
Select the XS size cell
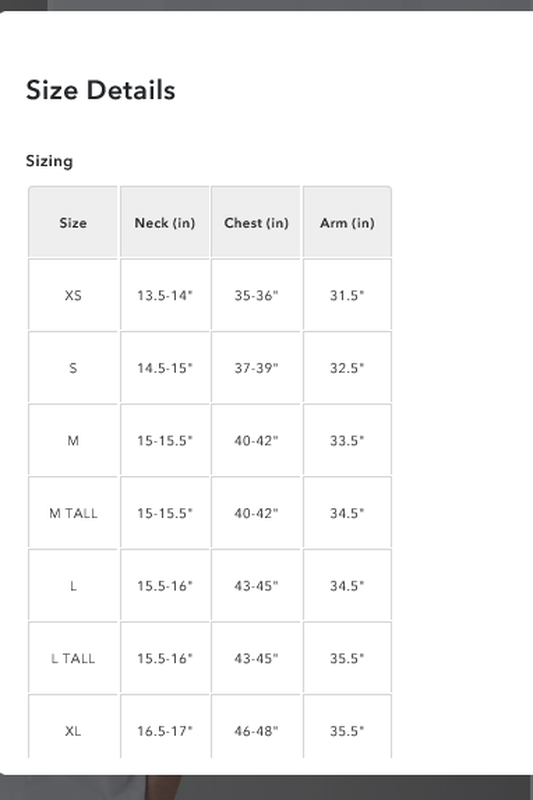click(73, 295)
